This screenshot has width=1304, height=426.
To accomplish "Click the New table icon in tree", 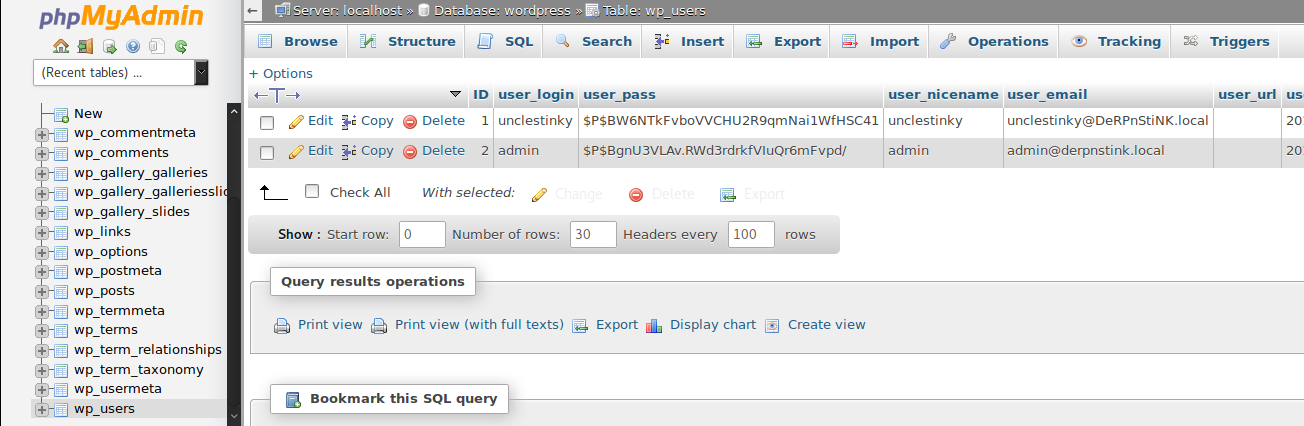I will pyautogui.click(x=60, y=114).
